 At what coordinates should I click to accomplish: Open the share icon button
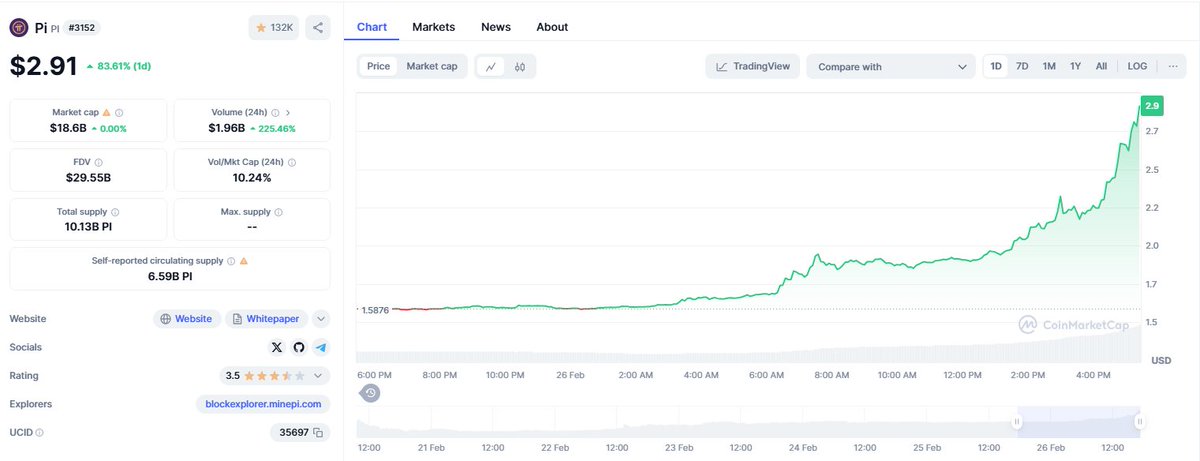tap(317, 28)
